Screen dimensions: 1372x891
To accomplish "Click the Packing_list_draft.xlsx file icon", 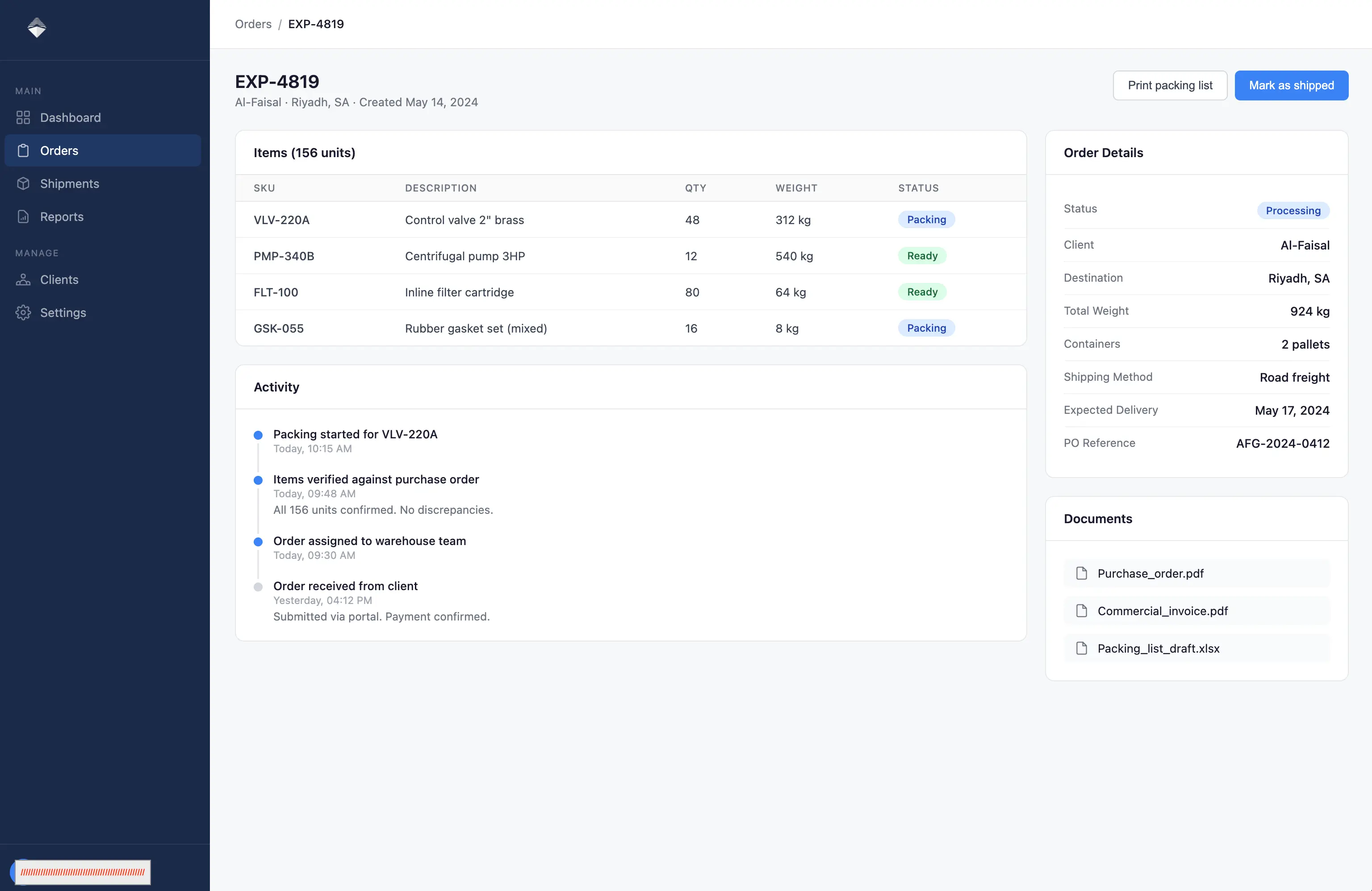I will point(1081,648).
